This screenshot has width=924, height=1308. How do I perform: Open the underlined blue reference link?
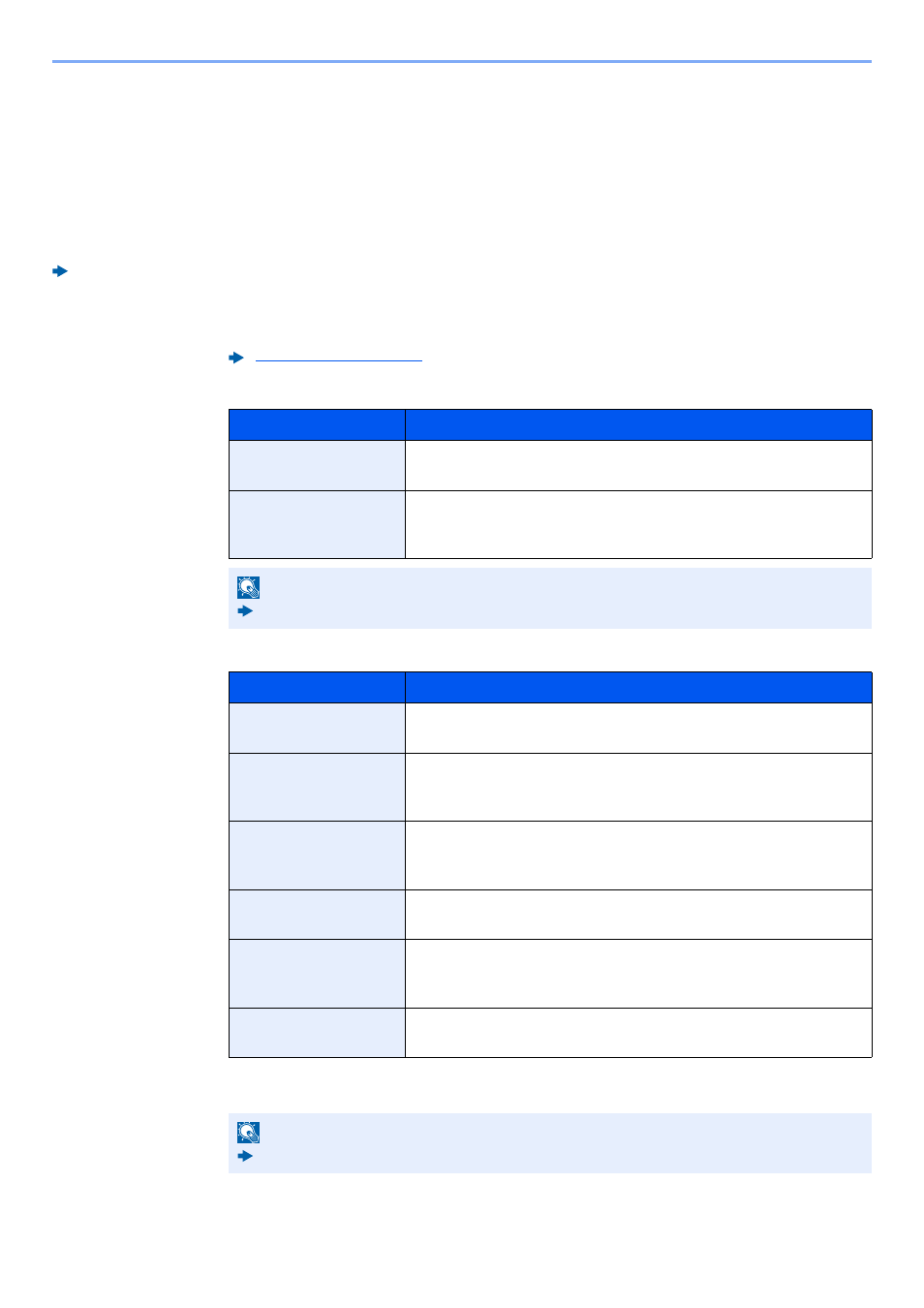coord(339,358)
